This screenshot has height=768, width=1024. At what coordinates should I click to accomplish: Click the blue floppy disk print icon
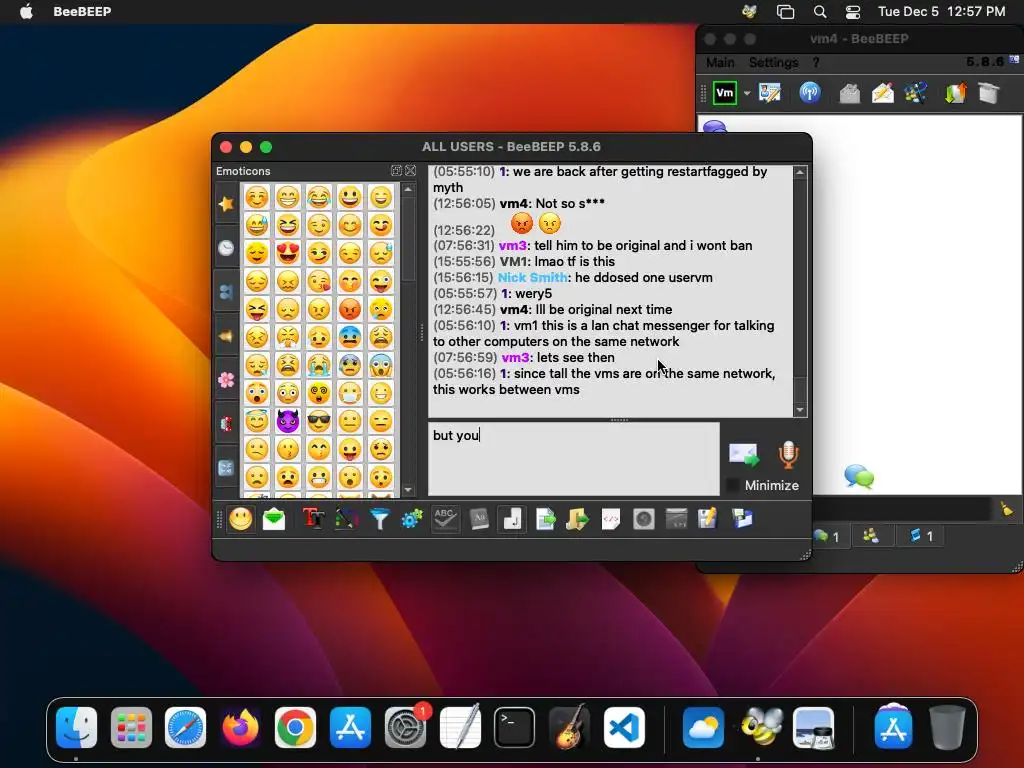pyautogui.click(x=743, y=519)
